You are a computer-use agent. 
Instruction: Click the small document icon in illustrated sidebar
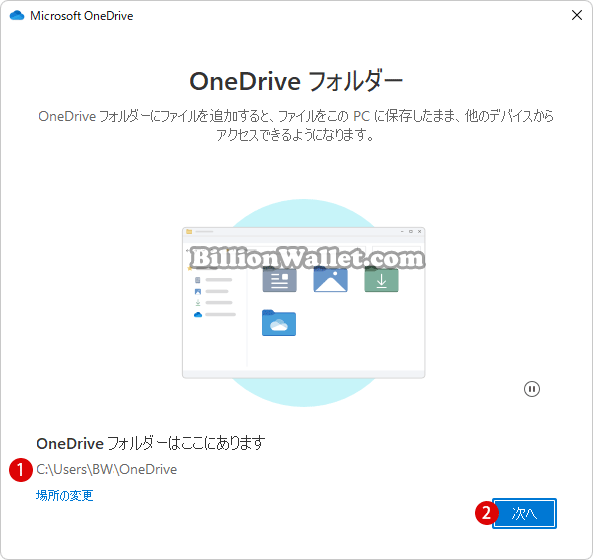pos(197,280)
